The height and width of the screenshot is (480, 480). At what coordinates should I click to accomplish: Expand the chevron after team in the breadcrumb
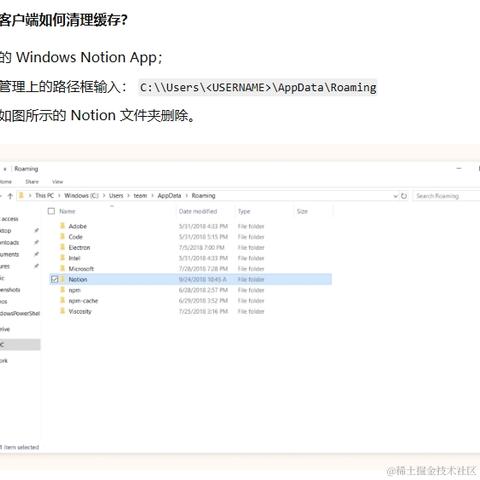(x=152, y=196)
